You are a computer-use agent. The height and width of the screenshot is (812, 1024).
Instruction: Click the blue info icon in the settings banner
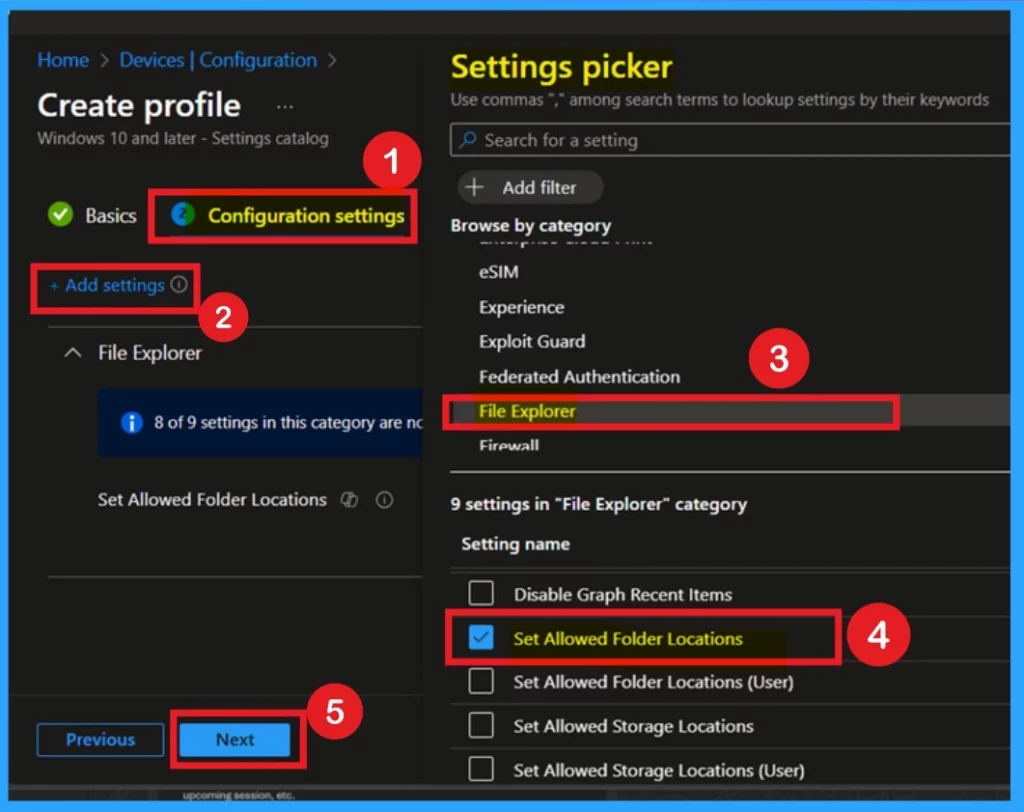(x=132, y=423)
